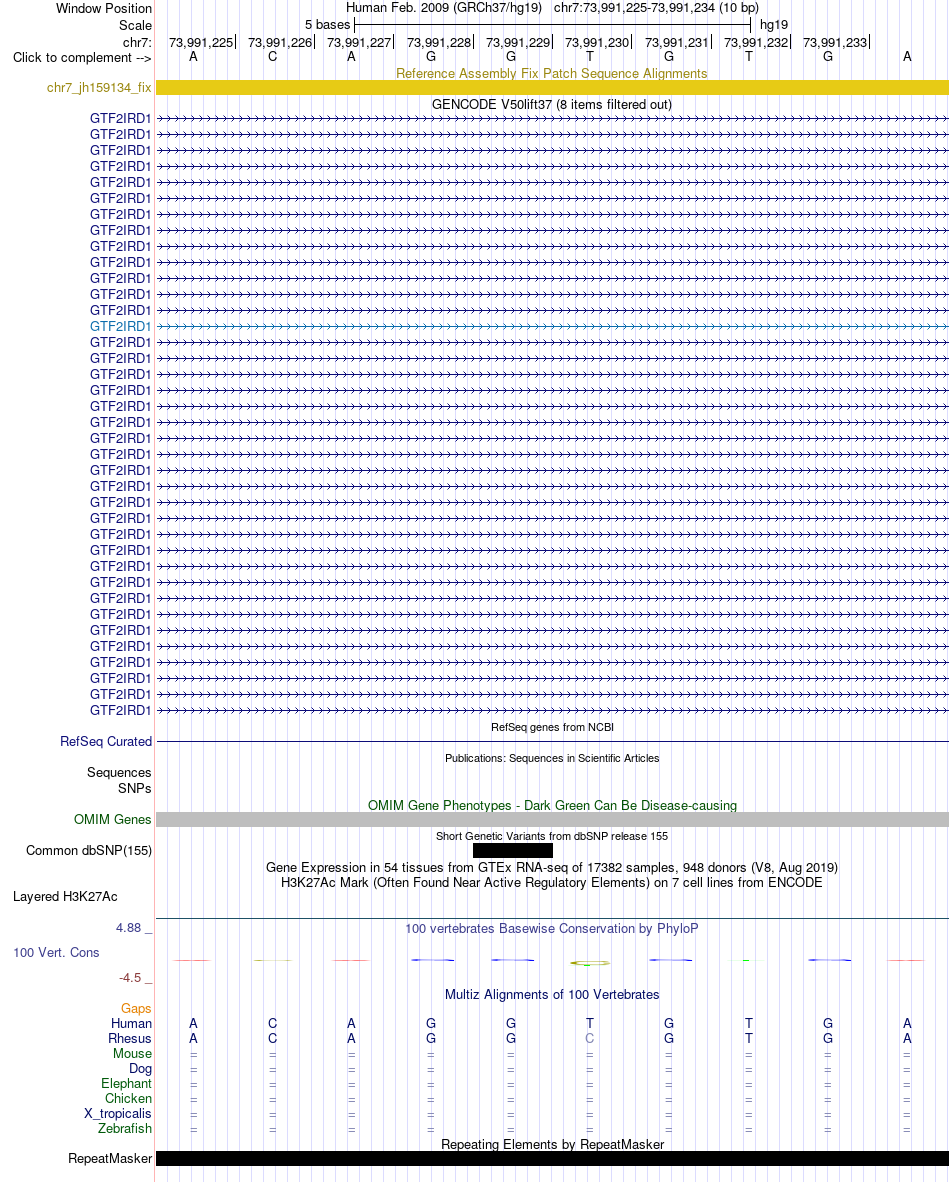The height and width of the screenshot is (1182, 950).
Task: Click the Sequences SNPs track label
Action: tap(119, 780)
